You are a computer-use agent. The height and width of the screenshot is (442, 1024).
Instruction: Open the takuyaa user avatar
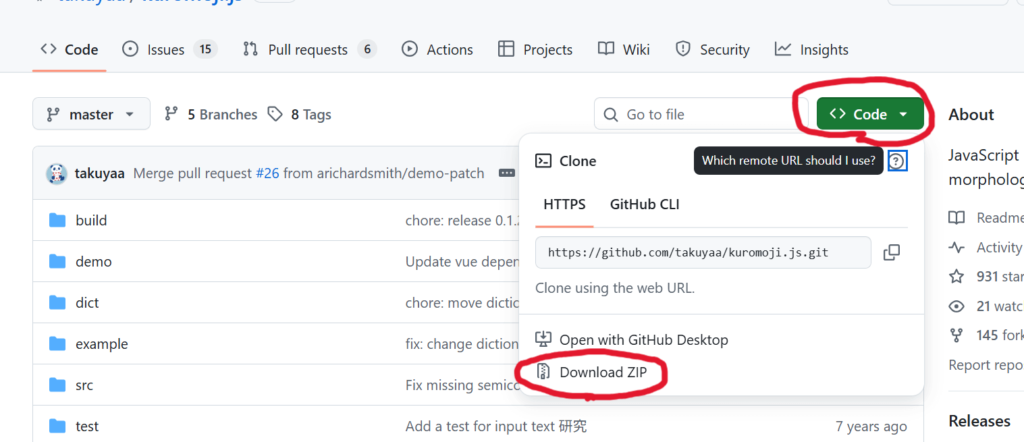(57, 173)
